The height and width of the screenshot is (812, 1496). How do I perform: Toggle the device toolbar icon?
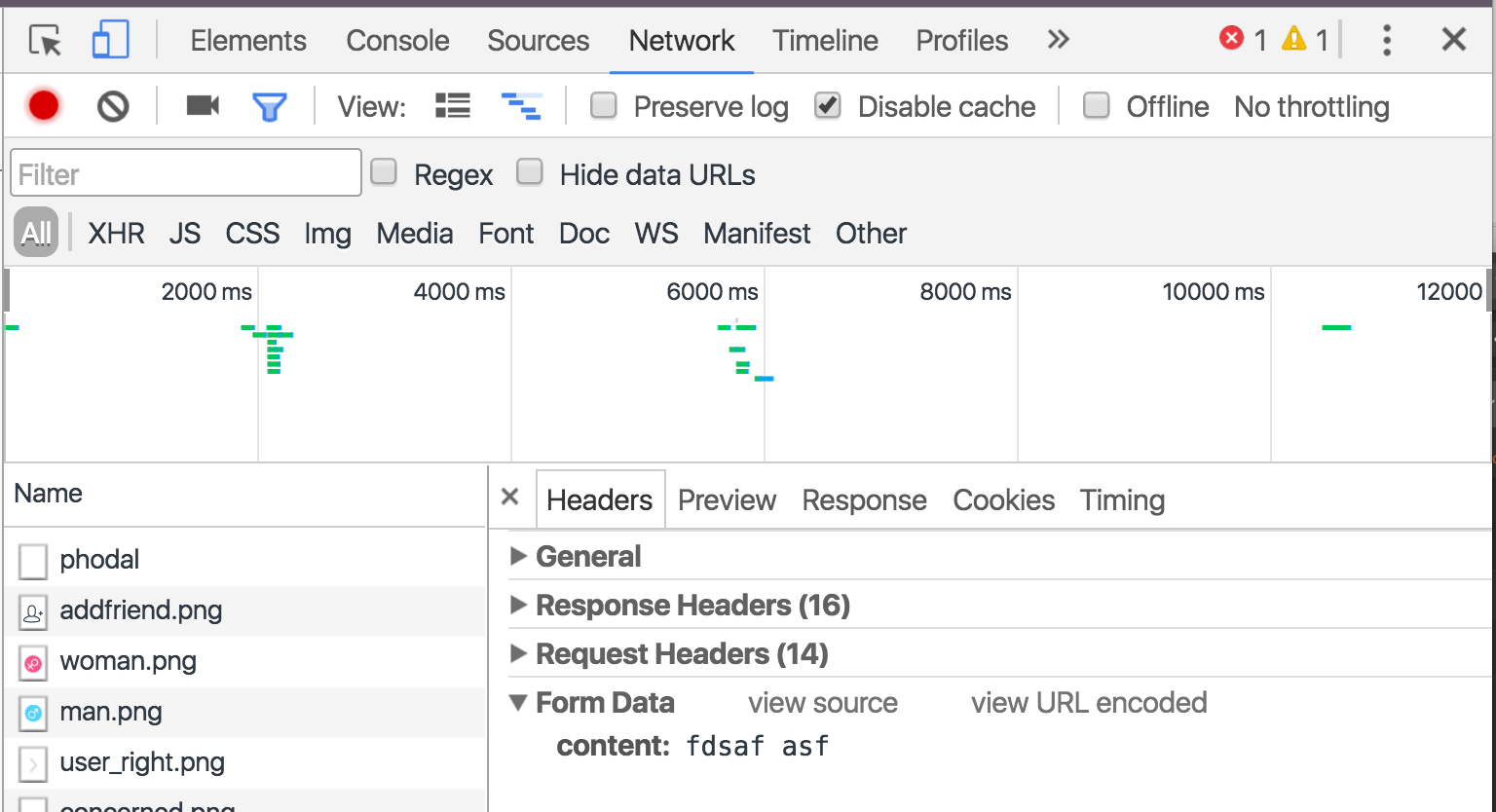click(x=110, y=41)
